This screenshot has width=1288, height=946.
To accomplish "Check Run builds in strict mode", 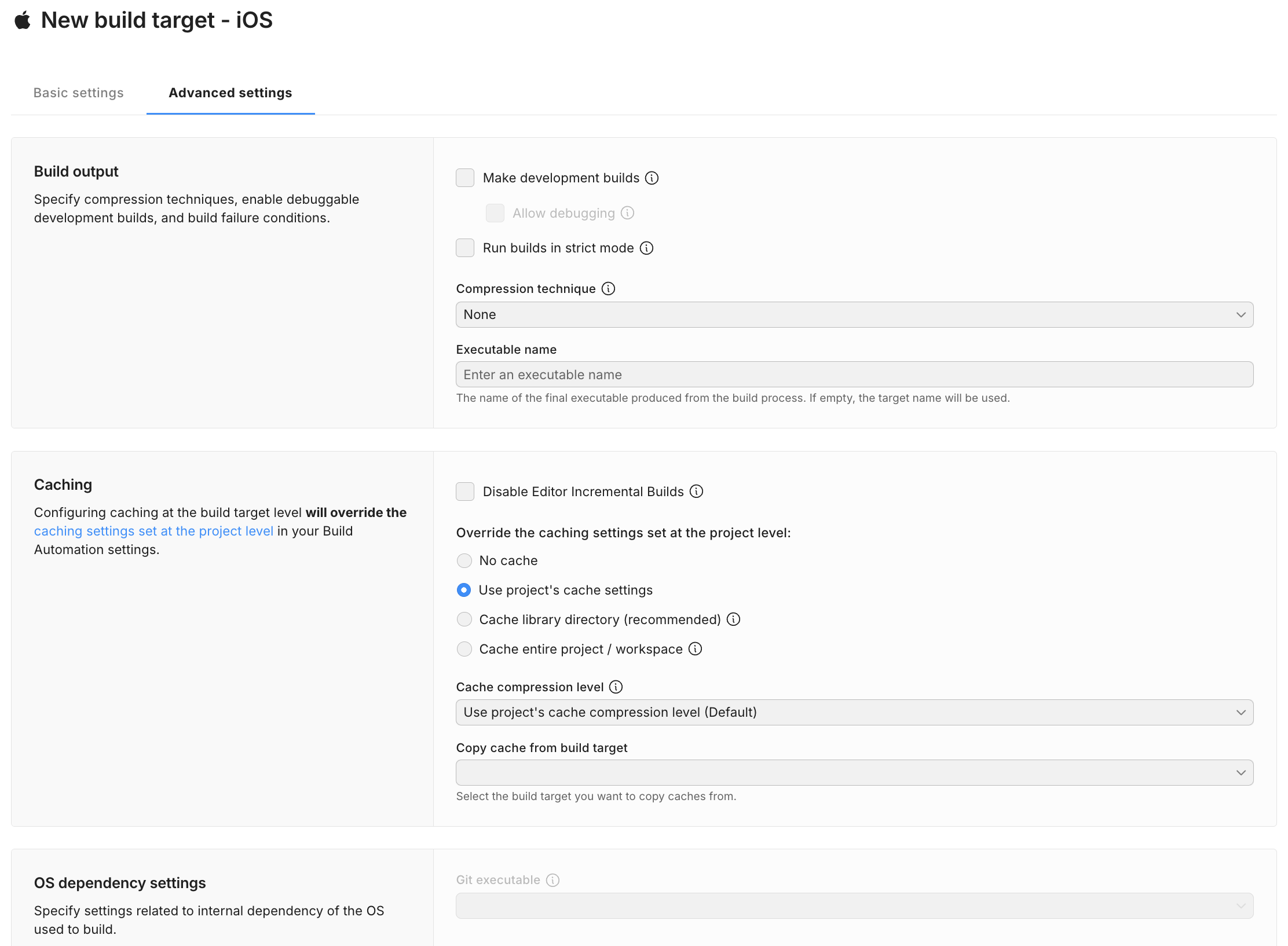I will [465, 248].
